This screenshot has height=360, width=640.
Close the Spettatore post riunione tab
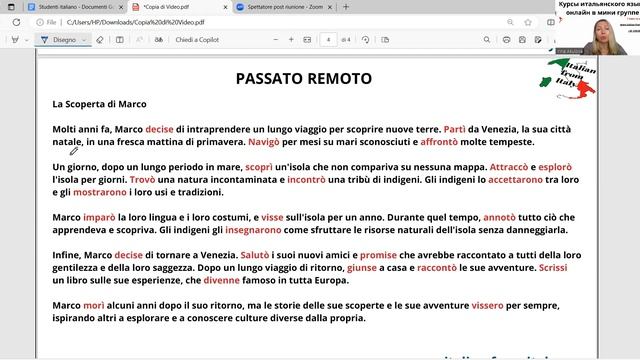330,7
